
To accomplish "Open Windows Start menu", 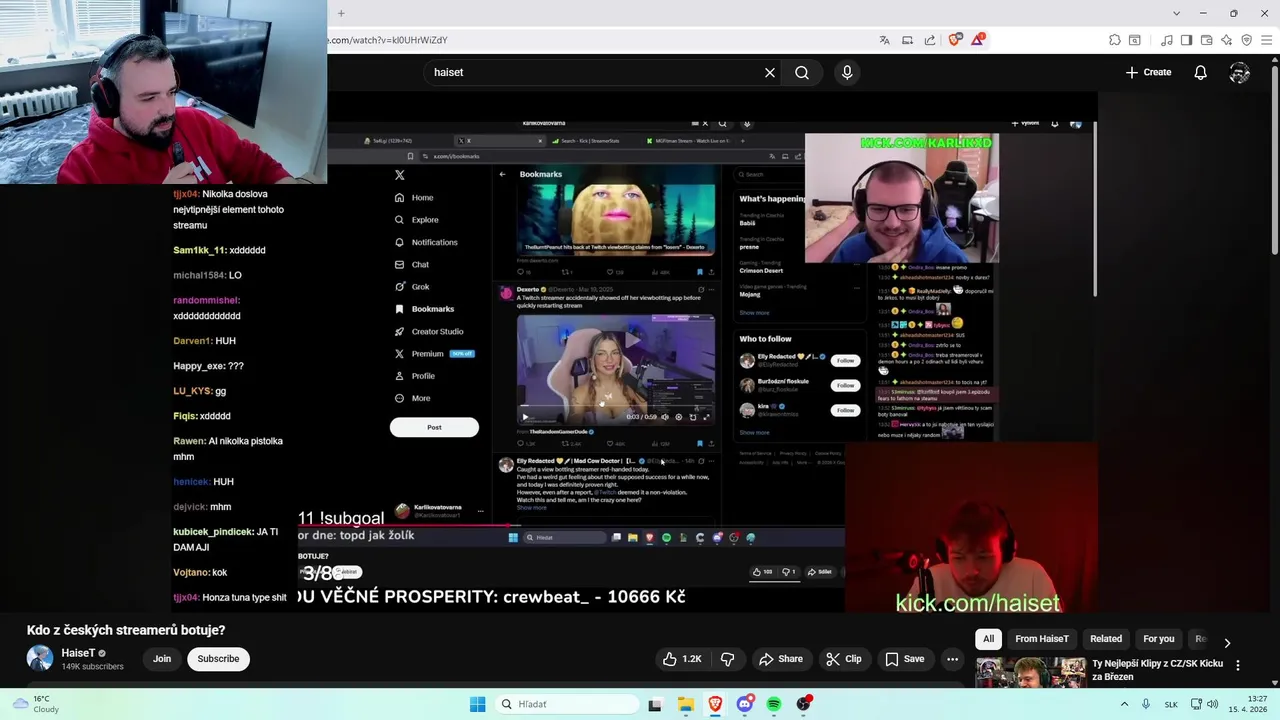I will [x=477, y=704].
